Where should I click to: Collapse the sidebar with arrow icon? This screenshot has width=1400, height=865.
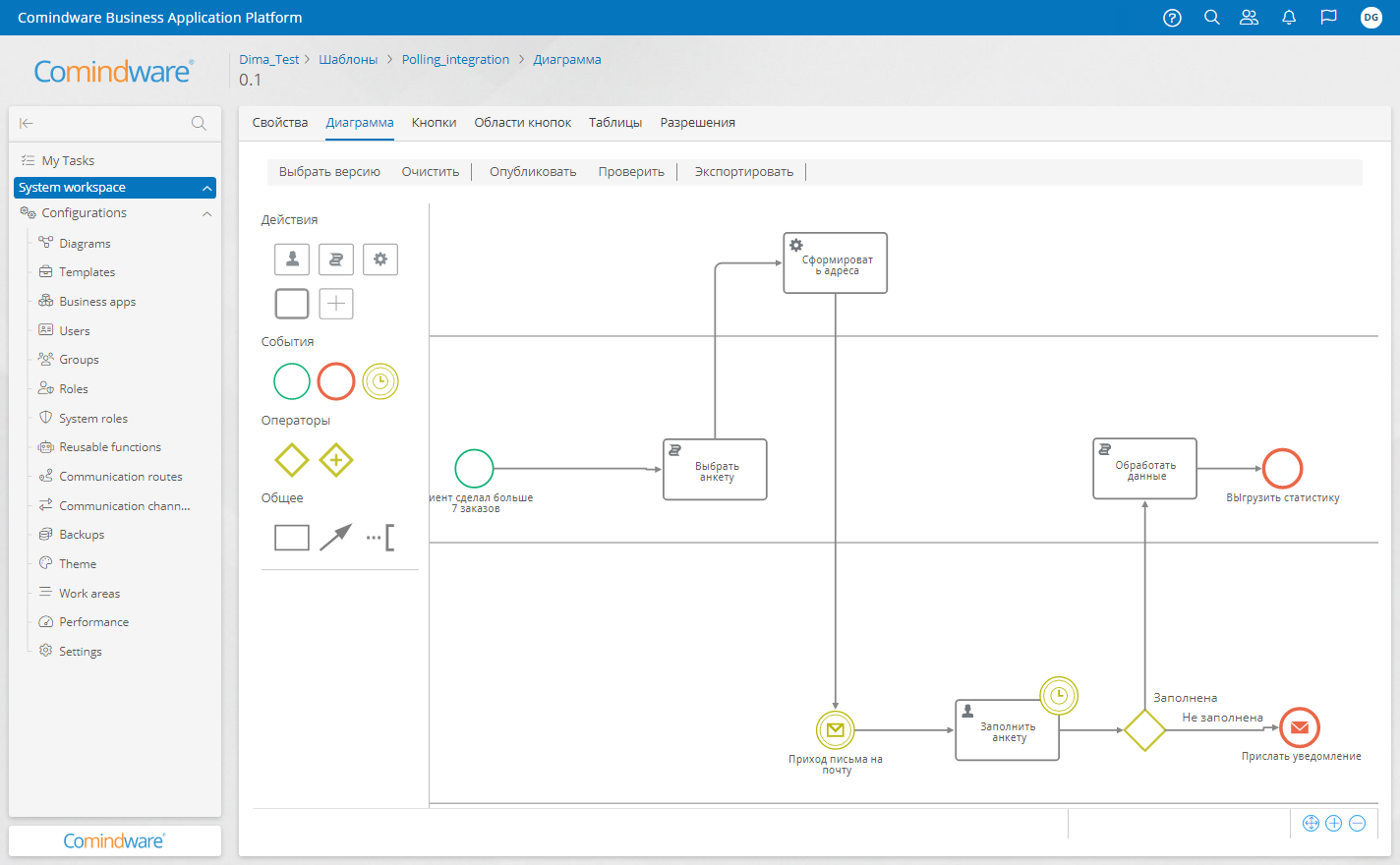click(27, 123)
